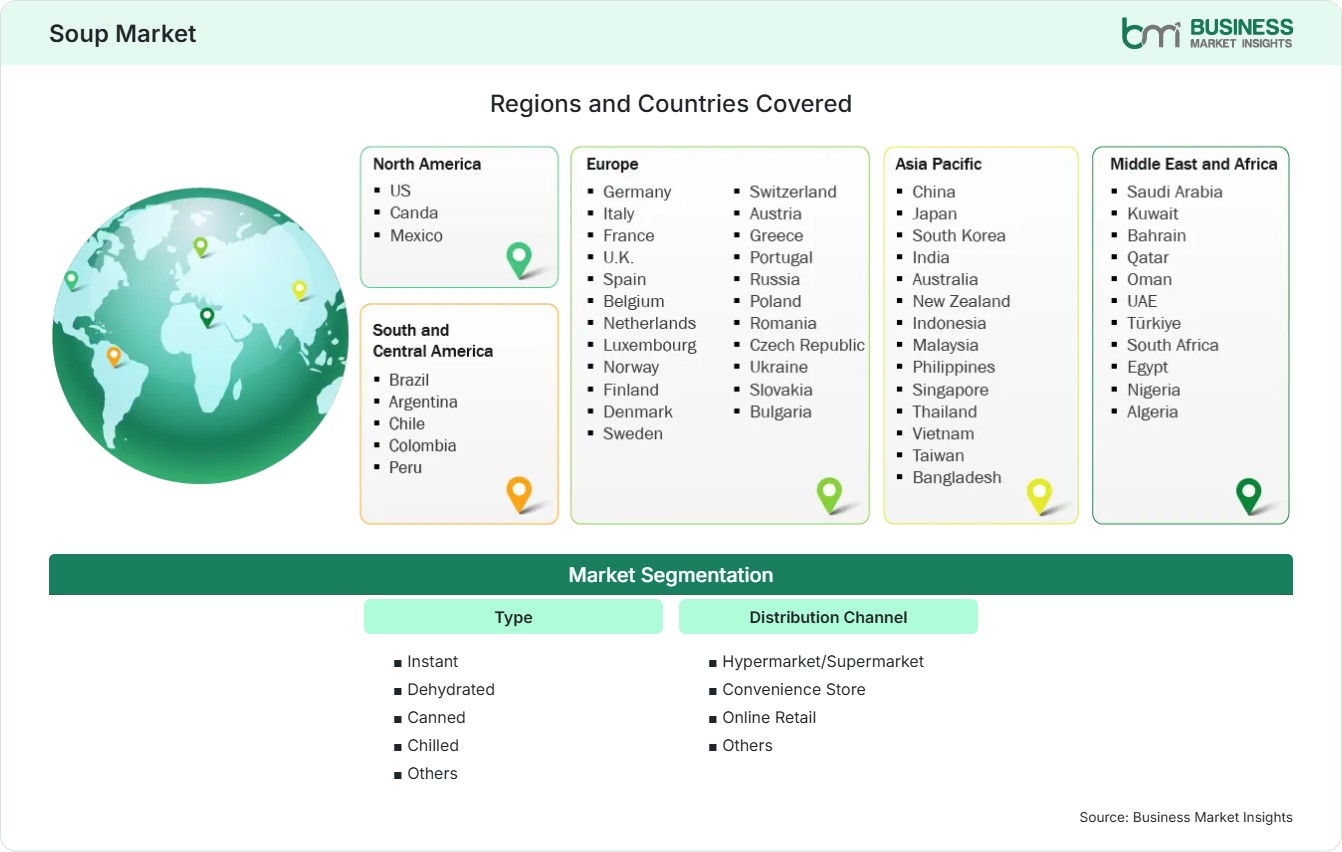Image resolution: width=1342 pixels, height=852 pixels.
Task: Click the North America card's green pin icon
Action: [x=519, y=260]
